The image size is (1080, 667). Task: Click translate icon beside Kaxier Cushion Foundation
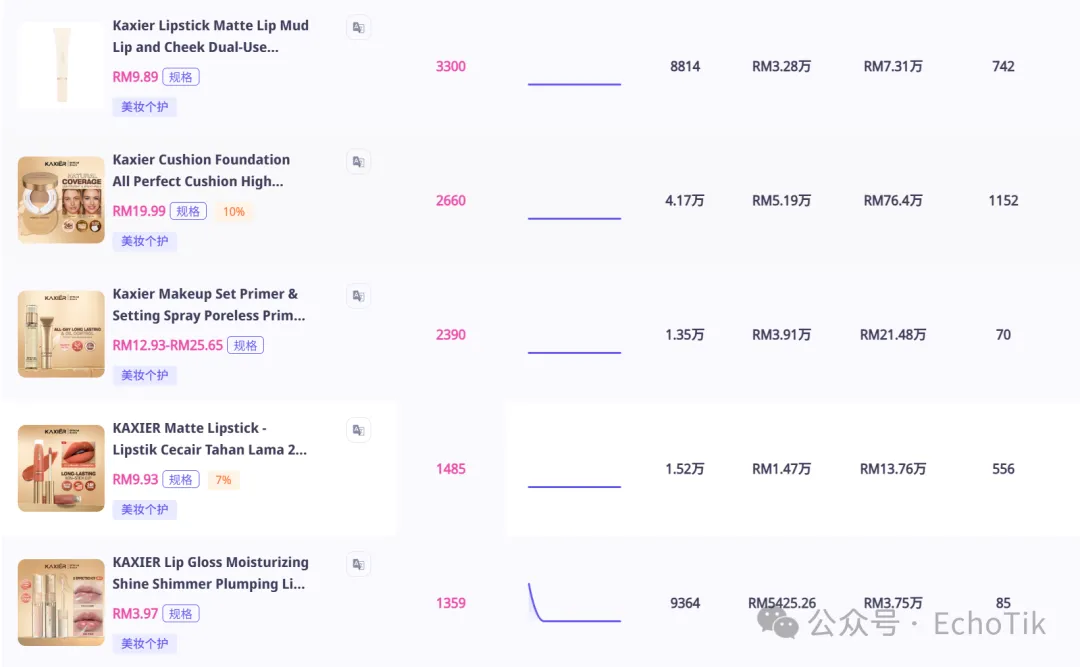pos(358,161)
